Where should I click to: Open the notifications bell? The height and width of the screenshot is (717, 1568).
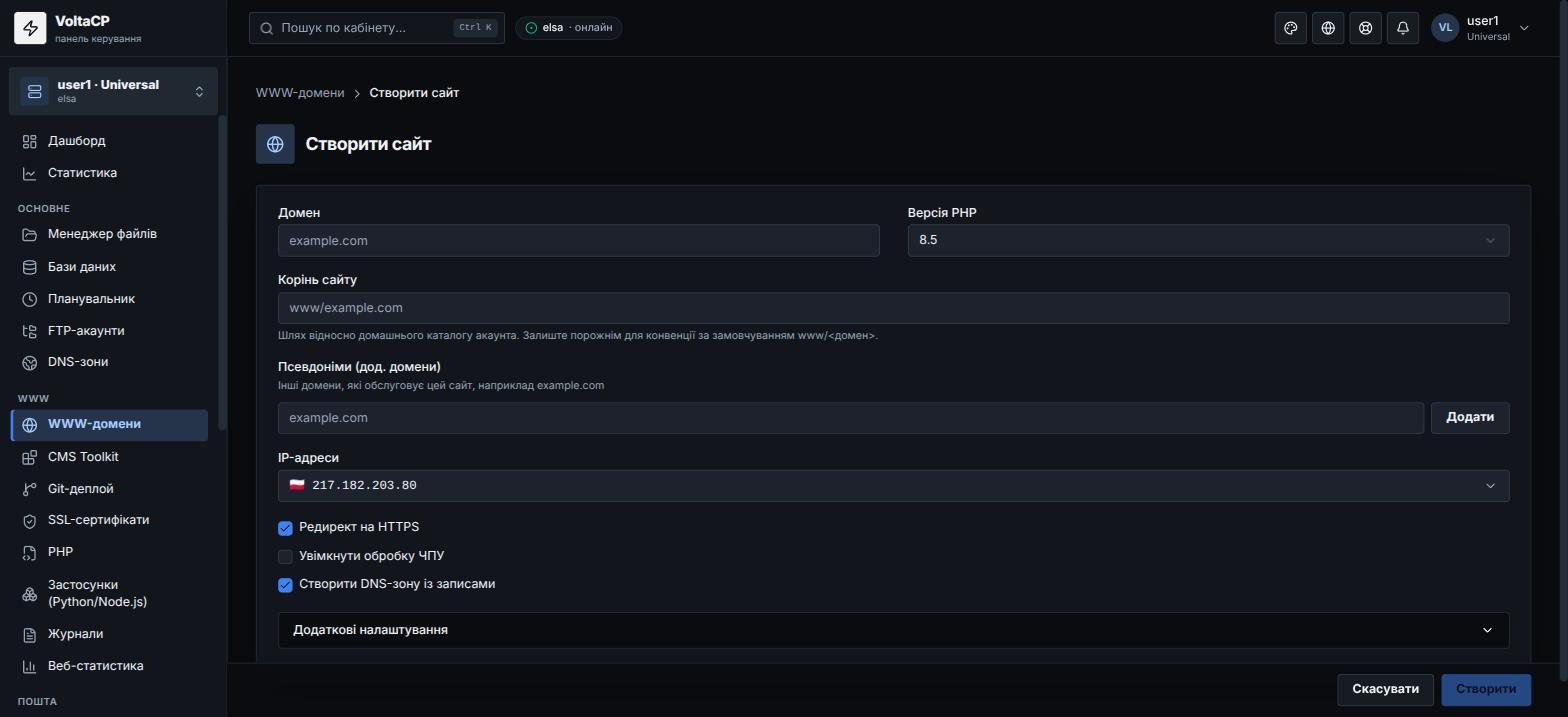pyautogui.click(x=1403, y=28)
